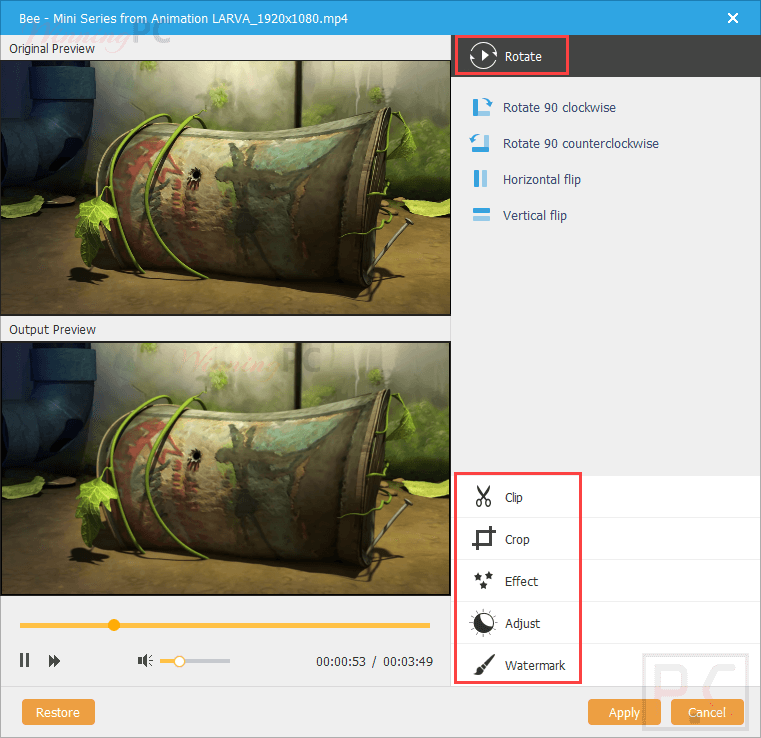
Task: Mute audio with the speaker icon
Action: [x=145, y=660]
